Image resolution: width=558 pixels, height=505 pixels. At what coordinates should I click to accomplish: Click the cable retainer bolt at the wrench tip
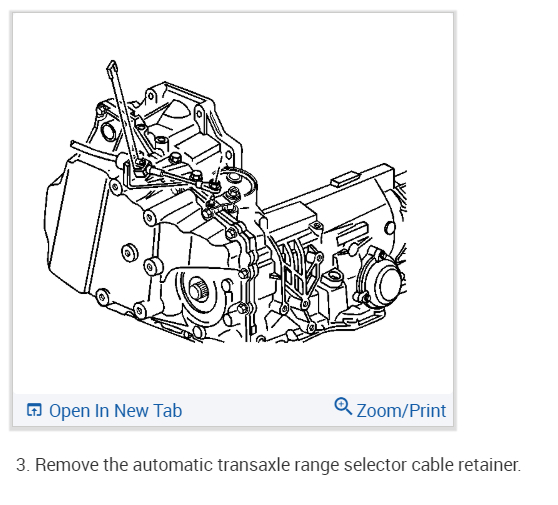[140, 164]
